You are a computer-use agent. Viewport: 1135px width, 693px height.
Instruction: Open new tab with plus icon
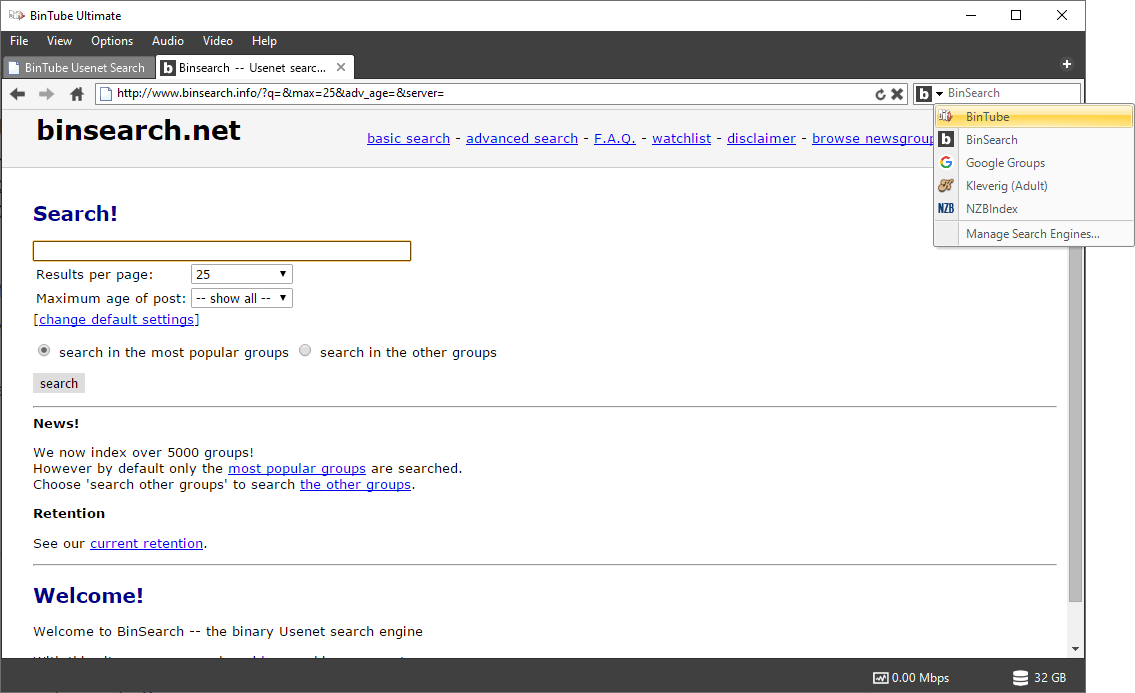(x=1067, y=64)
